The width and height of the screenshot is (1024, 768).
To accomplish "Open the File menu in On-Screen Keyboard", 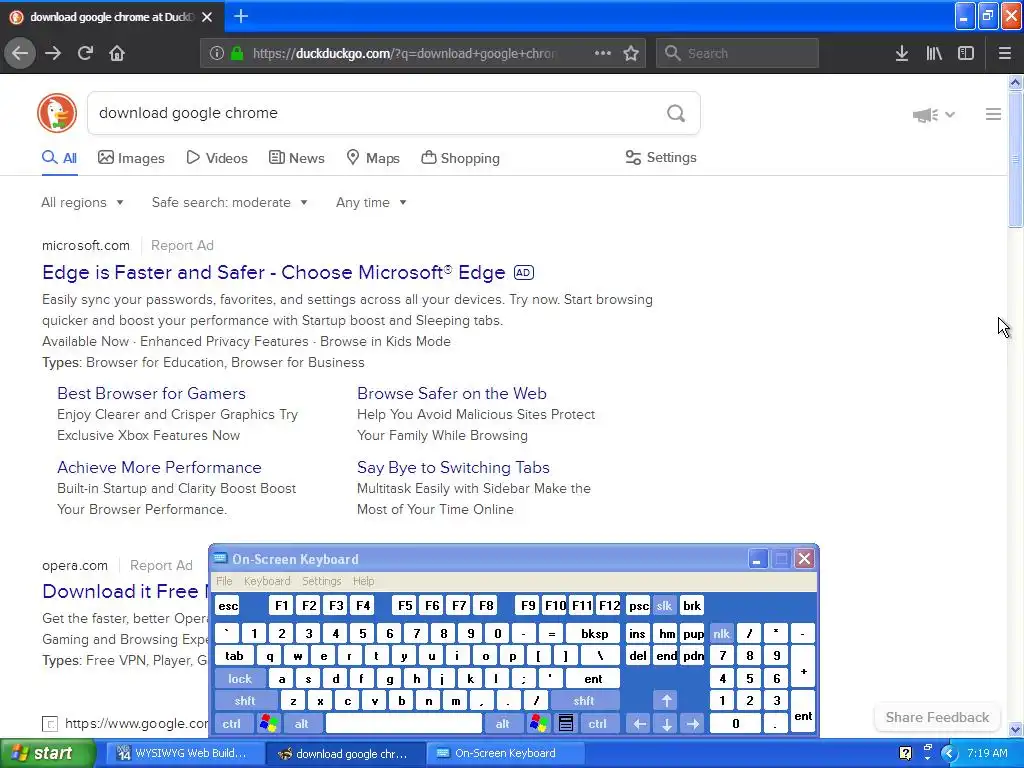I will coord(224,581).
